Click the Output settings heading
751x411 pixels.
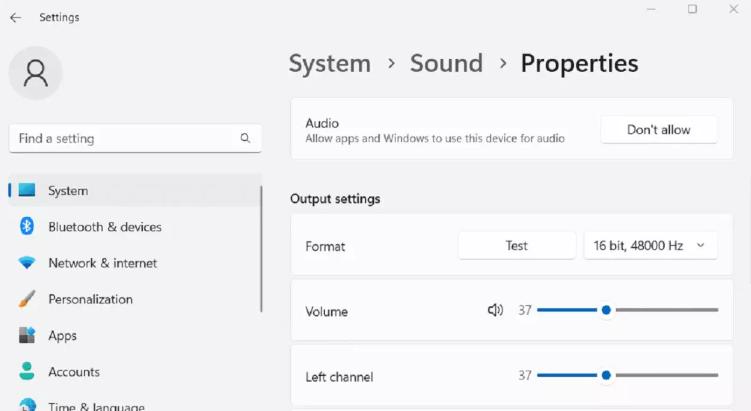point(335,199)
